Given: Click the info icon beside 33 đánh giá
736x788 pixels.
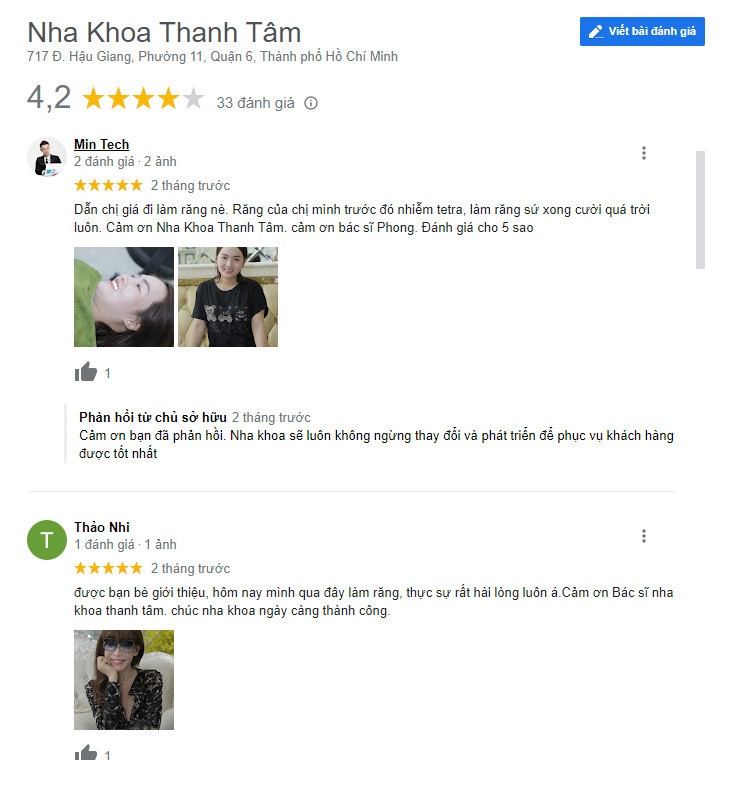Looking at the screenshot, I should 311,103.
